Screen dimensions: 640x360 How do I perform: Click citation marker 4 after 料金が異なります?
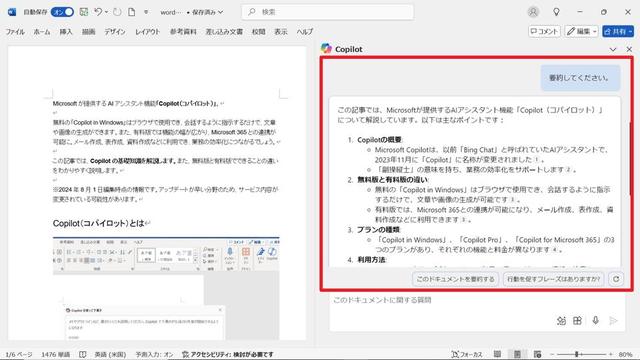coord(555,250)
